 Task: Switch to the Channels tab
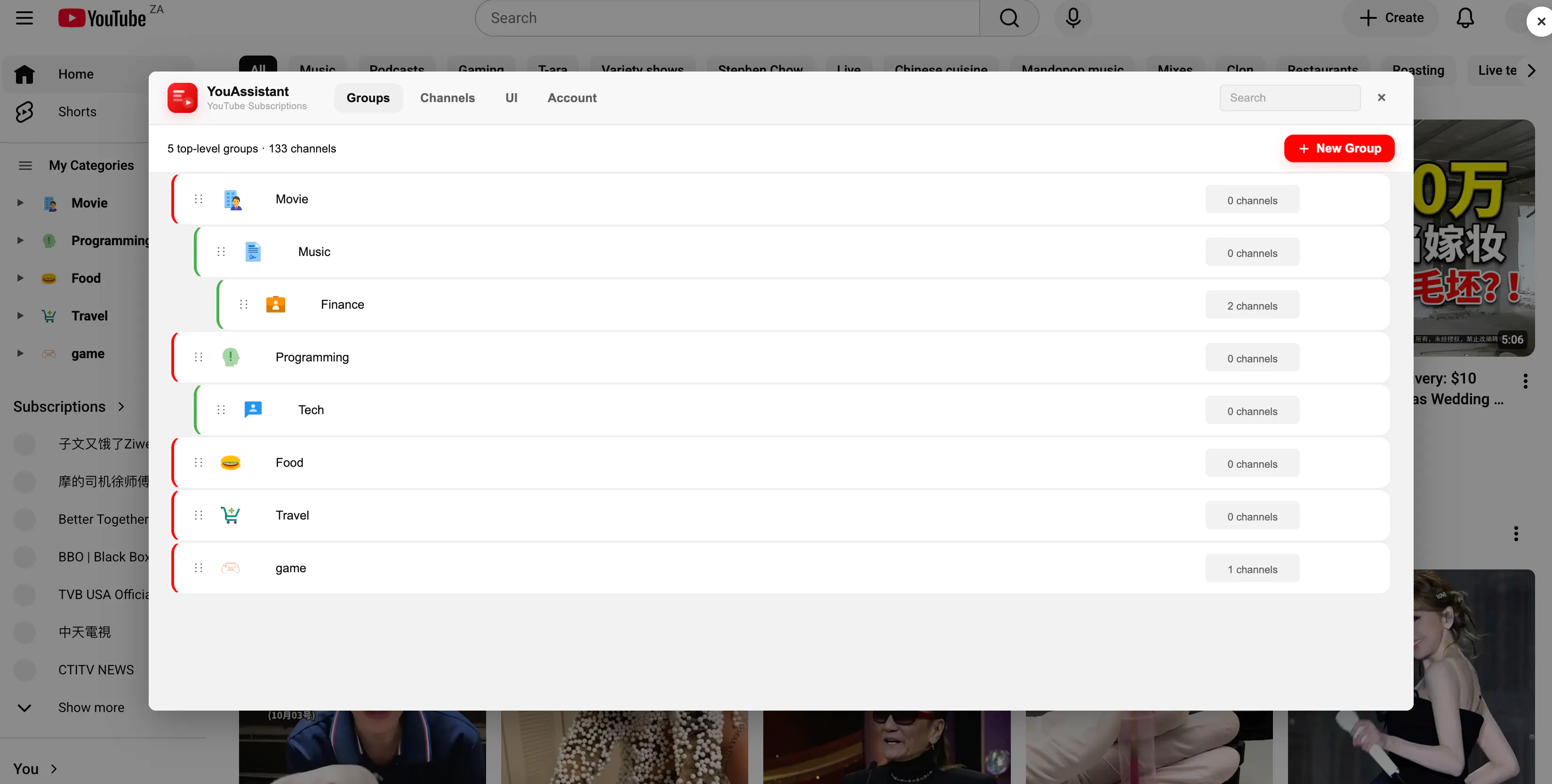pyautogui.click(x=448, y=97)
